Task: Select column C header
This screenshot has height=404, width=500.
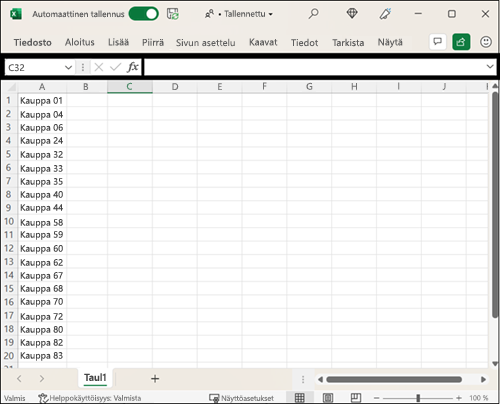Action: 130,87
